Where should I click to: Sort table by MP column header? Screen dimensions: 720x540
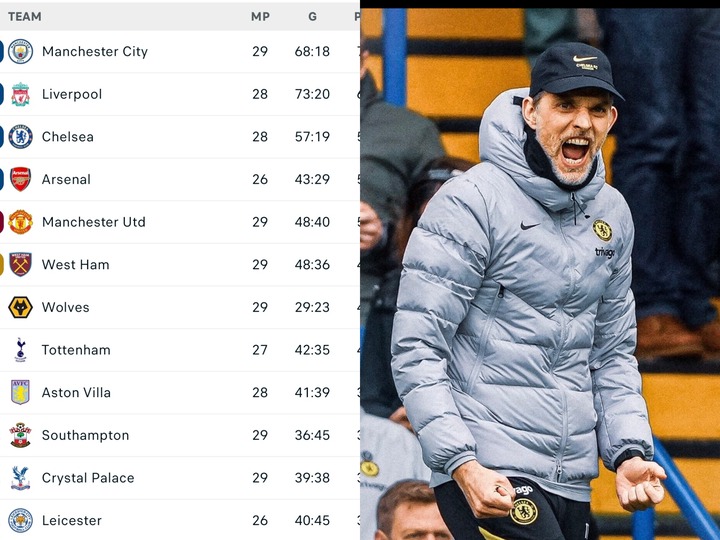click(x=260, y=17)
